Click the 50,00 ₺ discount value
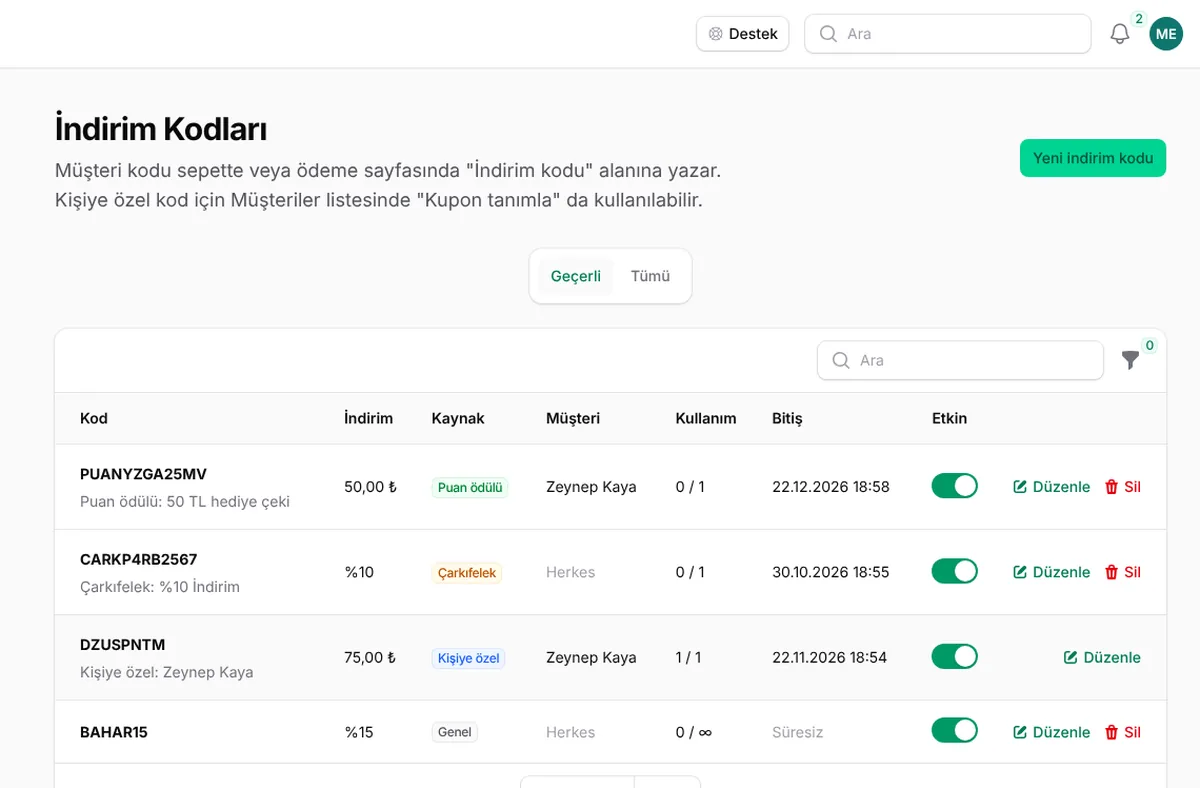The width and height of the screenshot is (1200, 788). [x=370, y=487]
